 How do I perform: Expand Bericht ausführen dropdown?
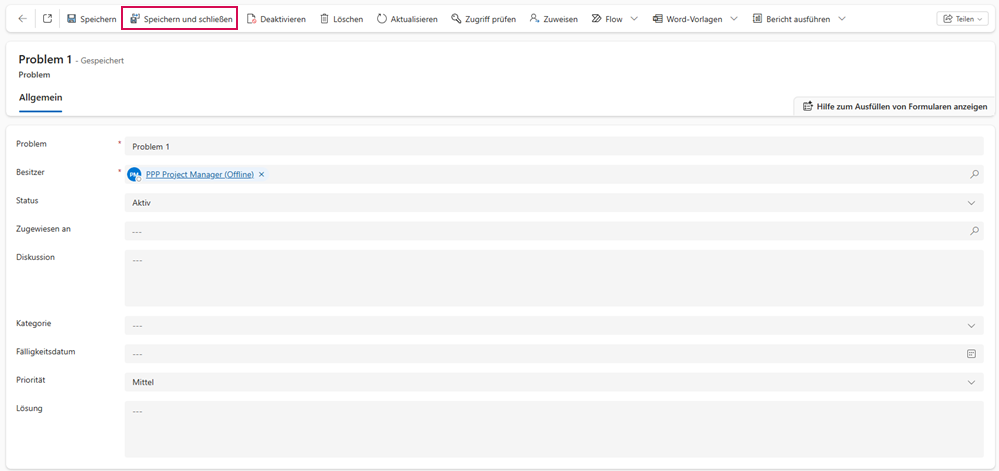pyautogui.click(x=841, y=19)
